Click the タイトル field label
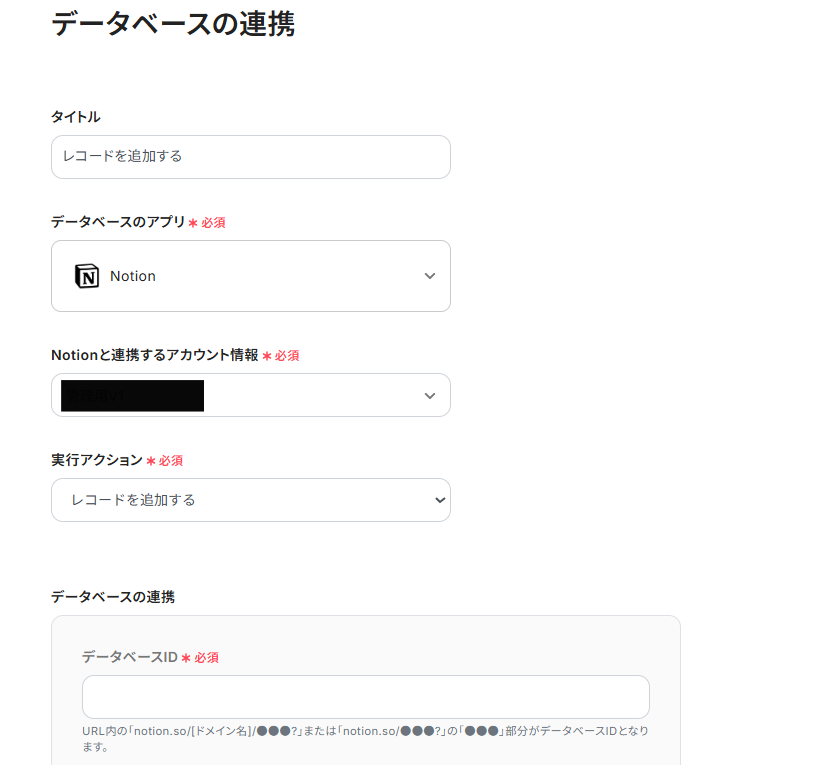Viewport: 835px width, 765px height. (76, 117)
